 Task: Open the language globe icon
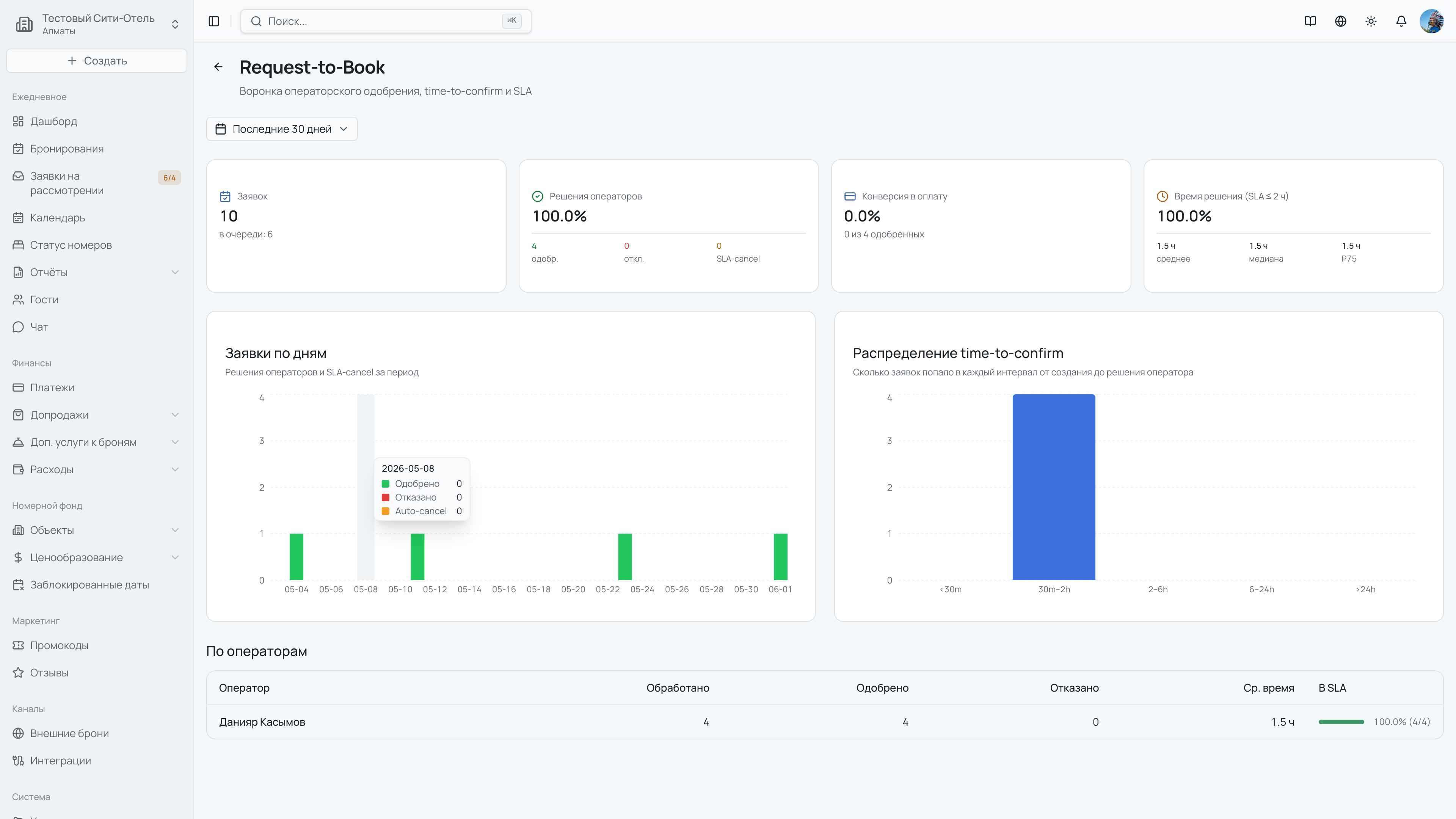1341,21
